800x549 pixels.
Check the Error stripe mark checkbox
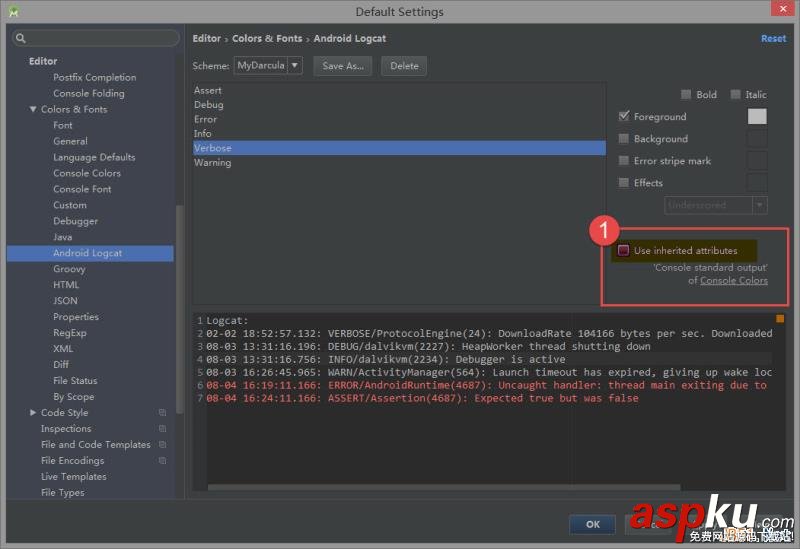(x=623, y=160)
